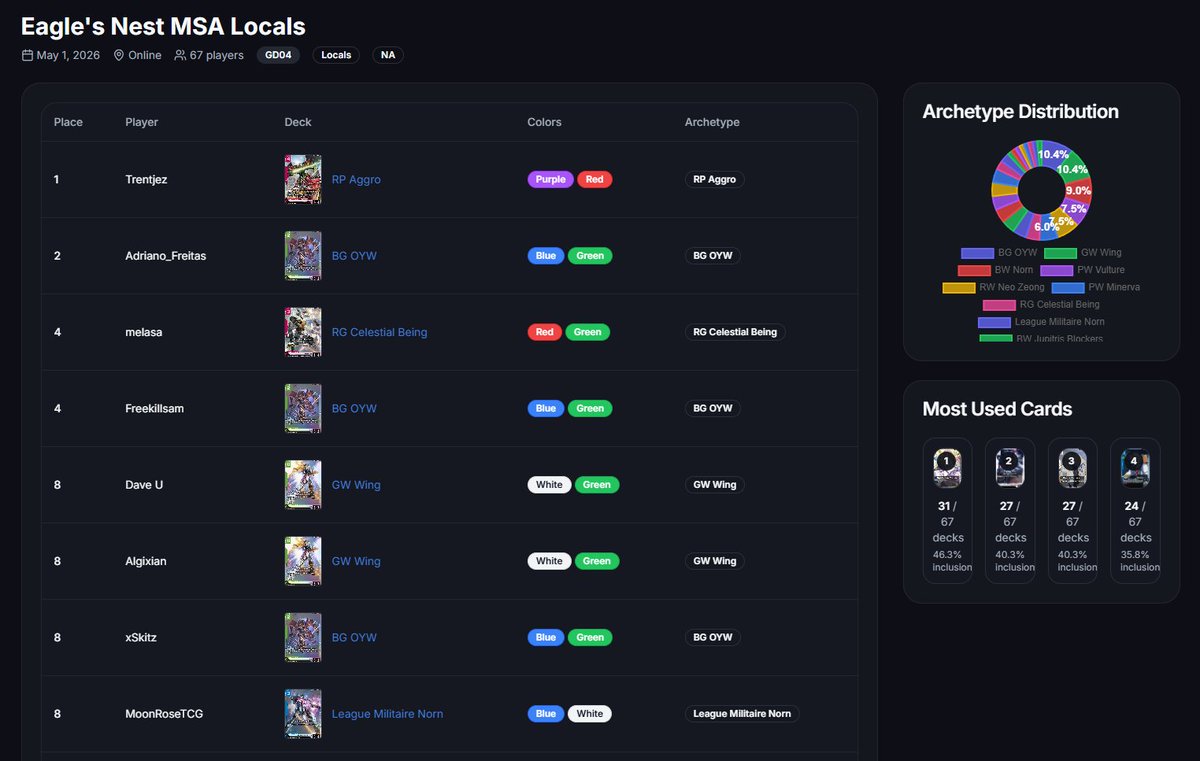Toggle RG Celestial Being legend swatch

pos(999,304)
